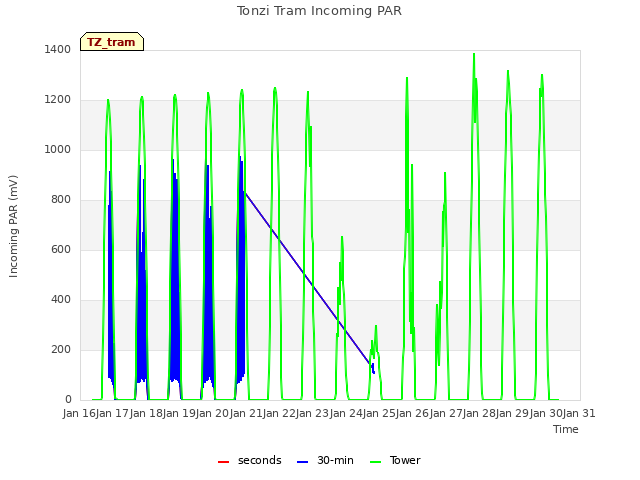This screenshot has width=640, height=480.
Task: Toggle the seconds legend entry
Action: click(250, 460)
